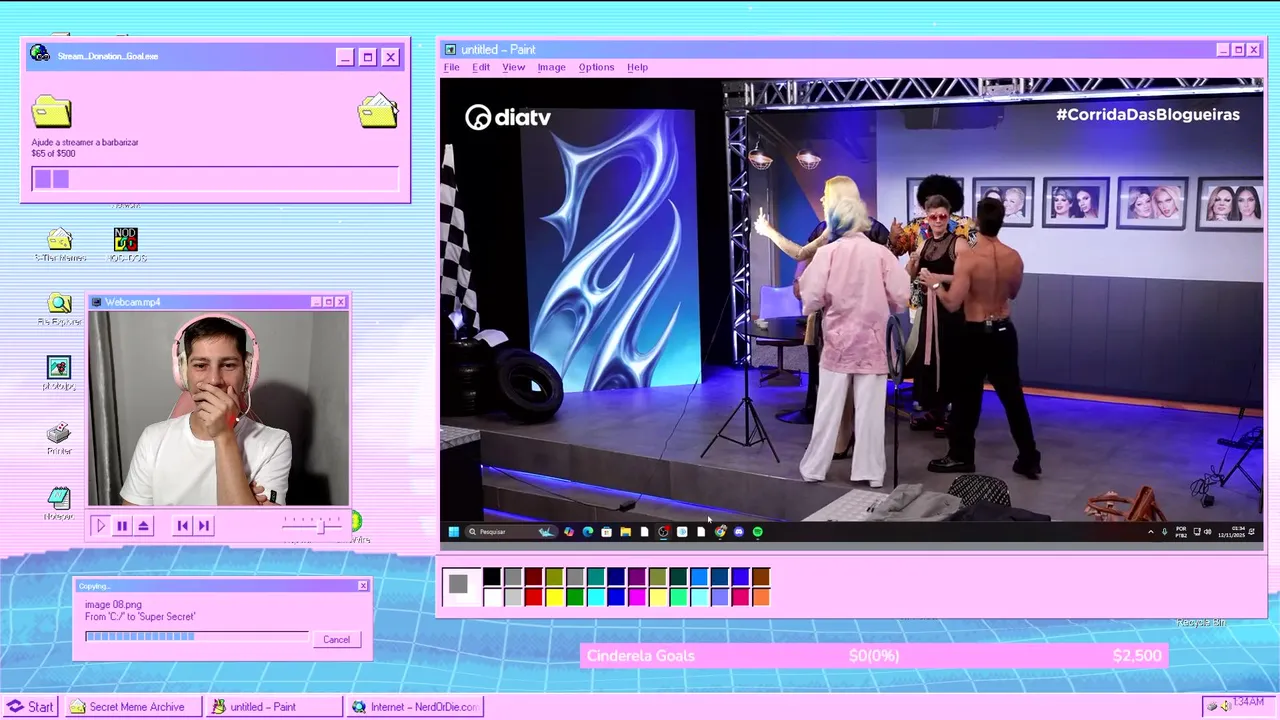The width and height of the screenshot is (1280, 720).
Task: Pick the dark red swatch in Paint palette
Action: [x=534, y=577]
